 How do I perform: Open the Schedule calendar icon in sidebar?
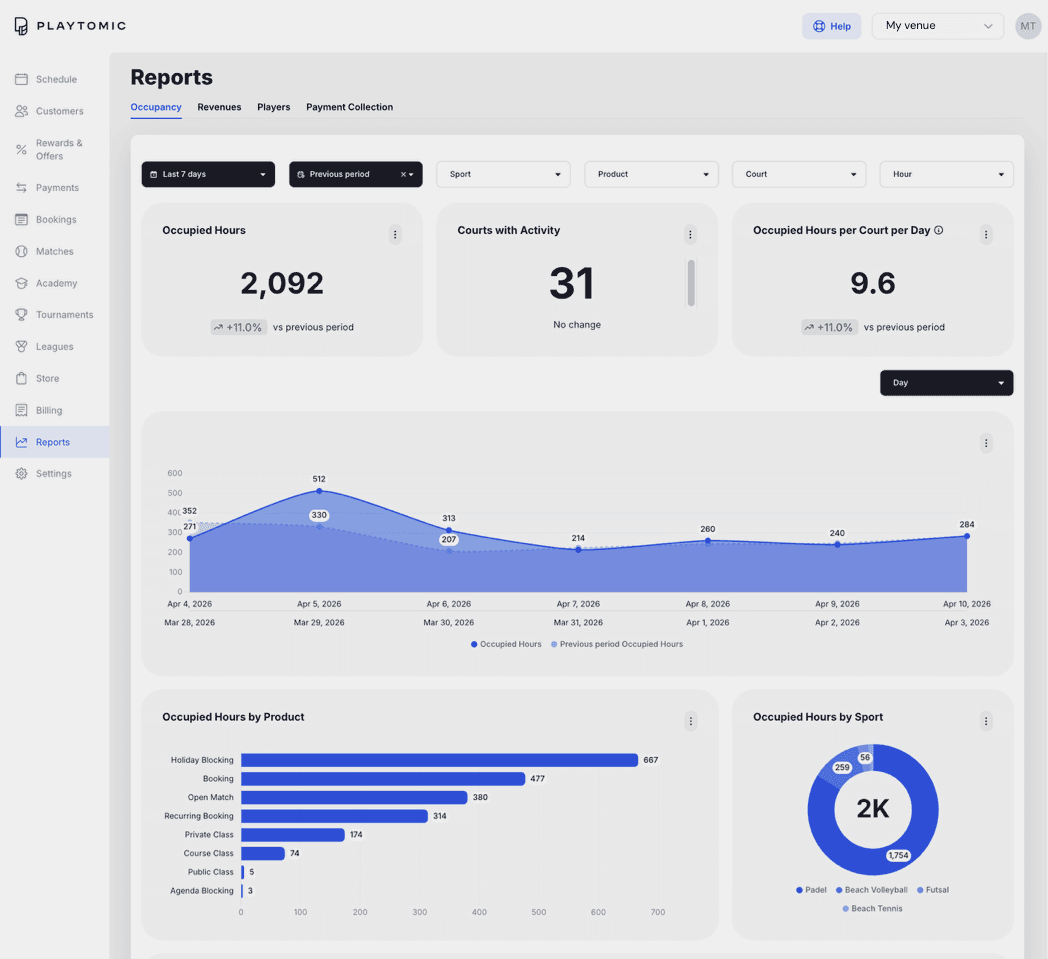pyautogui.click(x=21, y=79)
